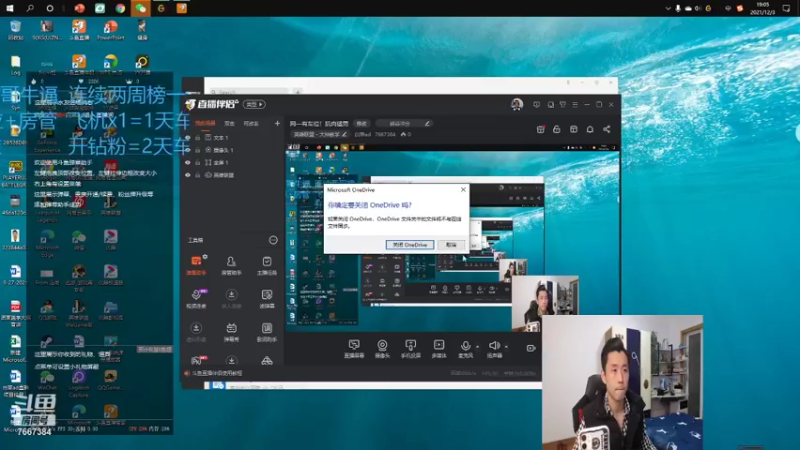Open the 弹幕助手 orange tool in toolbox

[x=196, y=265]
